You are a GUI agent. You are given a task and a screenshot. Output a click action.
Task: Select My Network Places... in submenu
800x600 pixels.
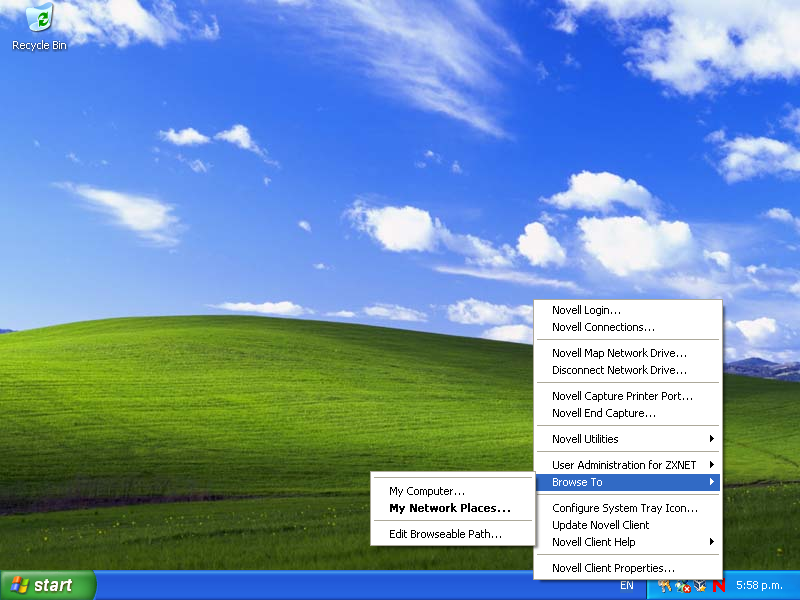tap(453, 508)
